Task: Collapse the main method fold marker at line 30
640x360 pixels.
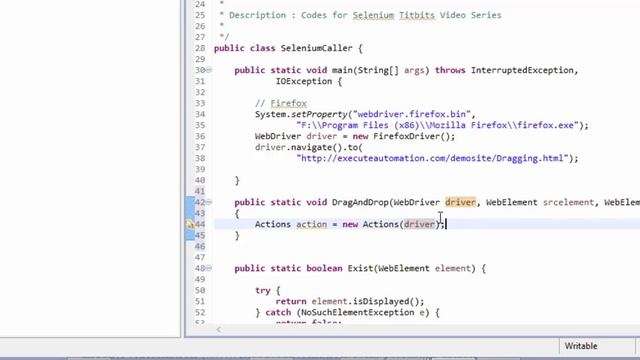Action: tap(209, 70)
